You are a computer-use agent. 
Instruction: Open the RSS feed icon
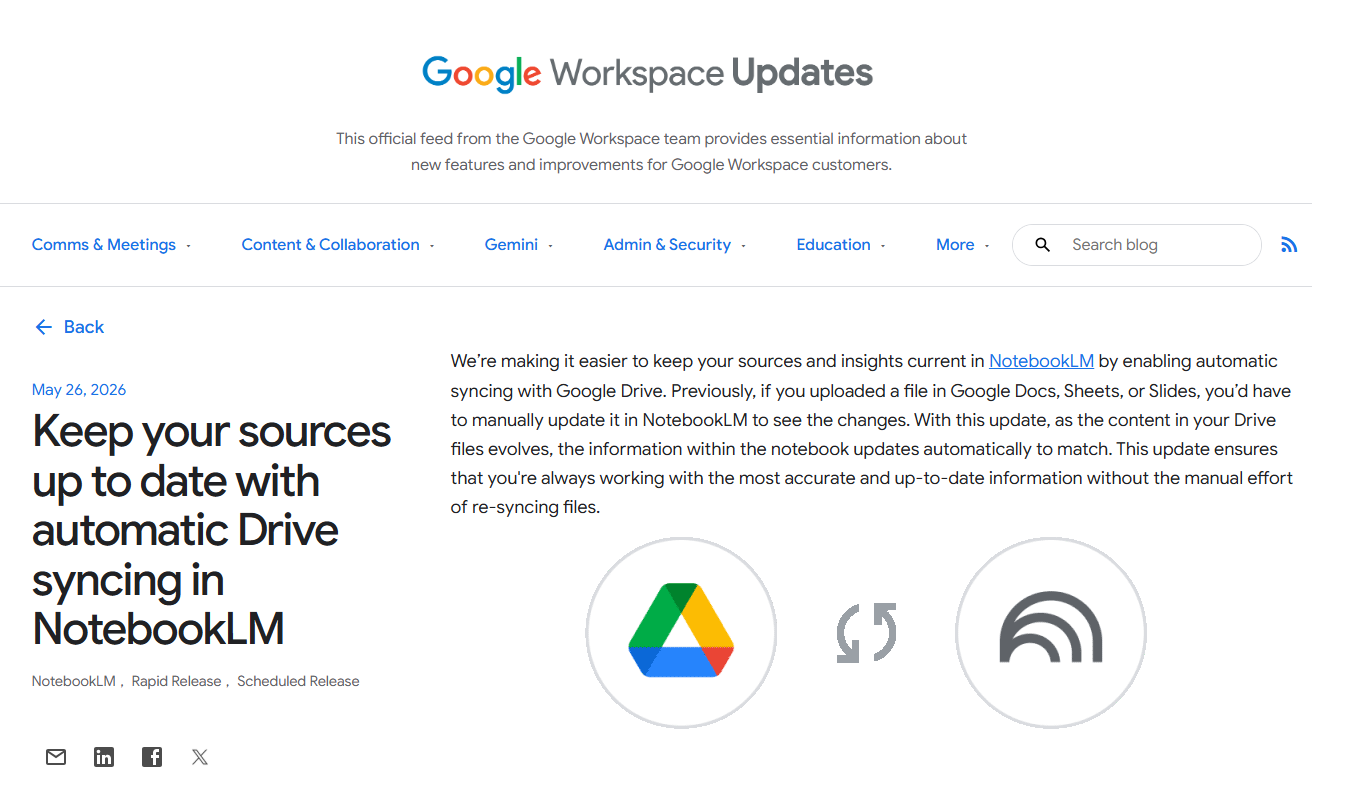click(1289, 245)
